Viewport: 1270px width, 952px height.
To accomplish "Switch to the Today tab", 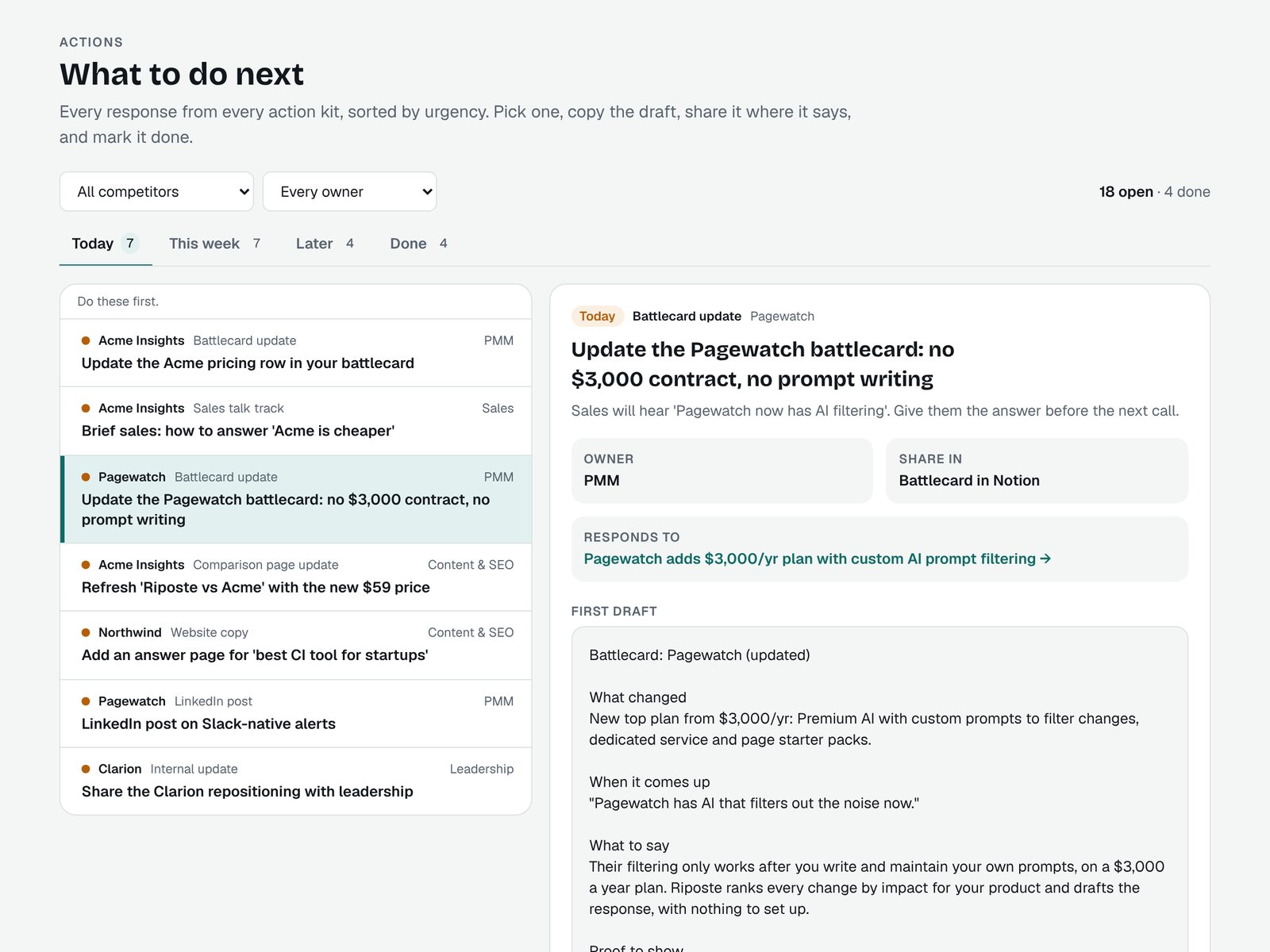I will click(106, 244).
